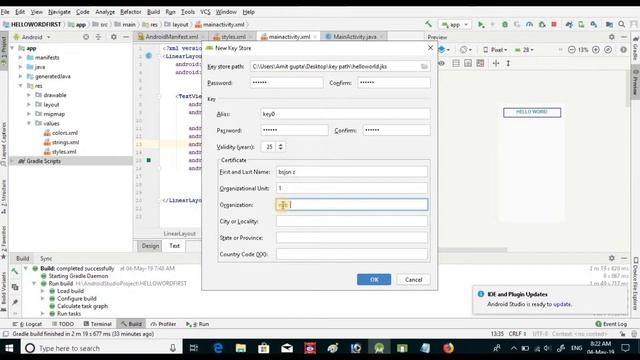
Task: Click Windows Start button
Action: pos(9,348)
